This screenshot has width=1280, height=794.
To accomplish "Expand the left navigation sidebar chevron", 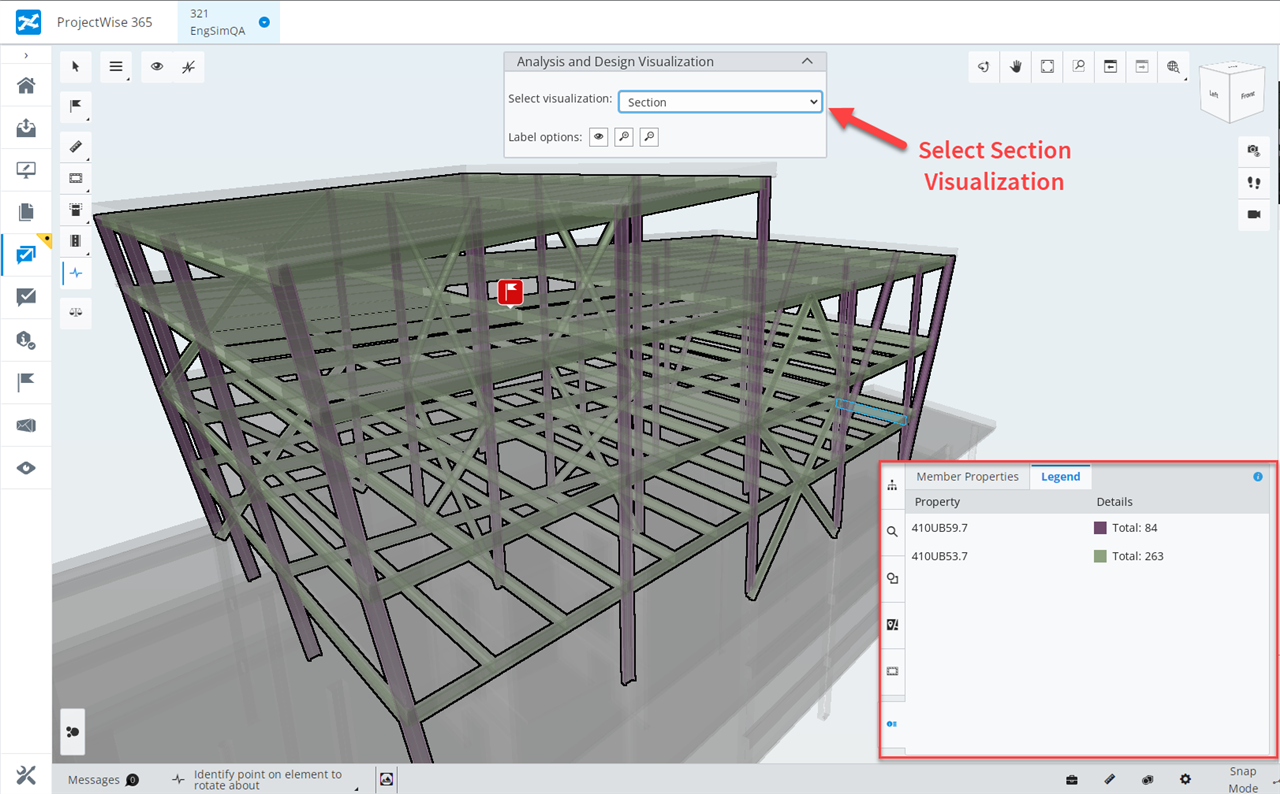I will coord(26,55).
